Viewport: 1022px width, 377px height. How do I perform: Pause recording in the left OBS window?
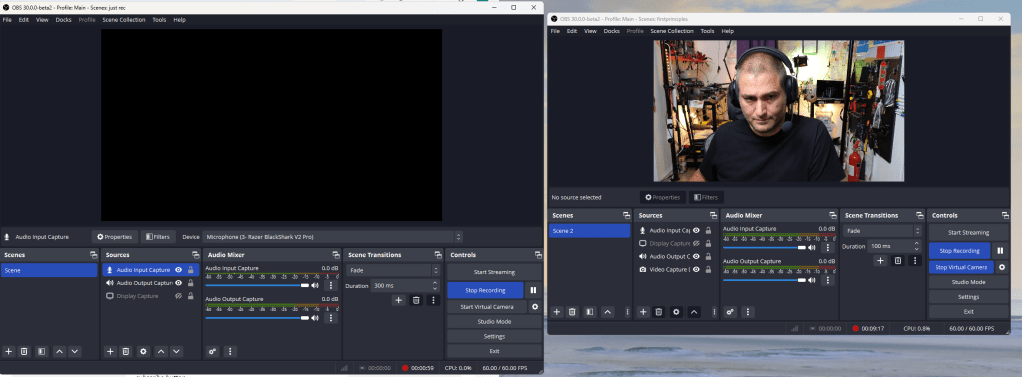pyautogui.click(x=533, y=290)
